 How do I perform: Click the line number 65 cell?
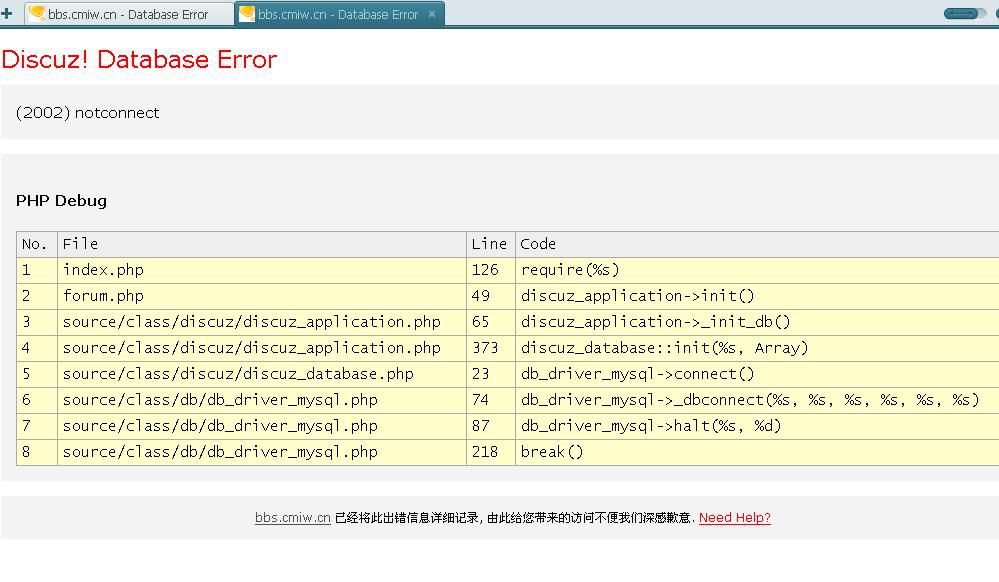pos(491,322)
